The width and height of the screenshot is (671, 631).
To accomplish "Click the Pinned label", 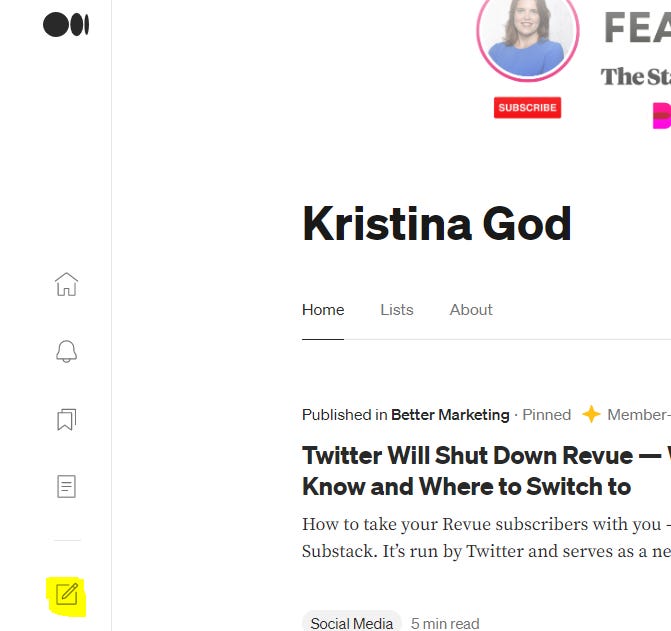I will (546, 415).
